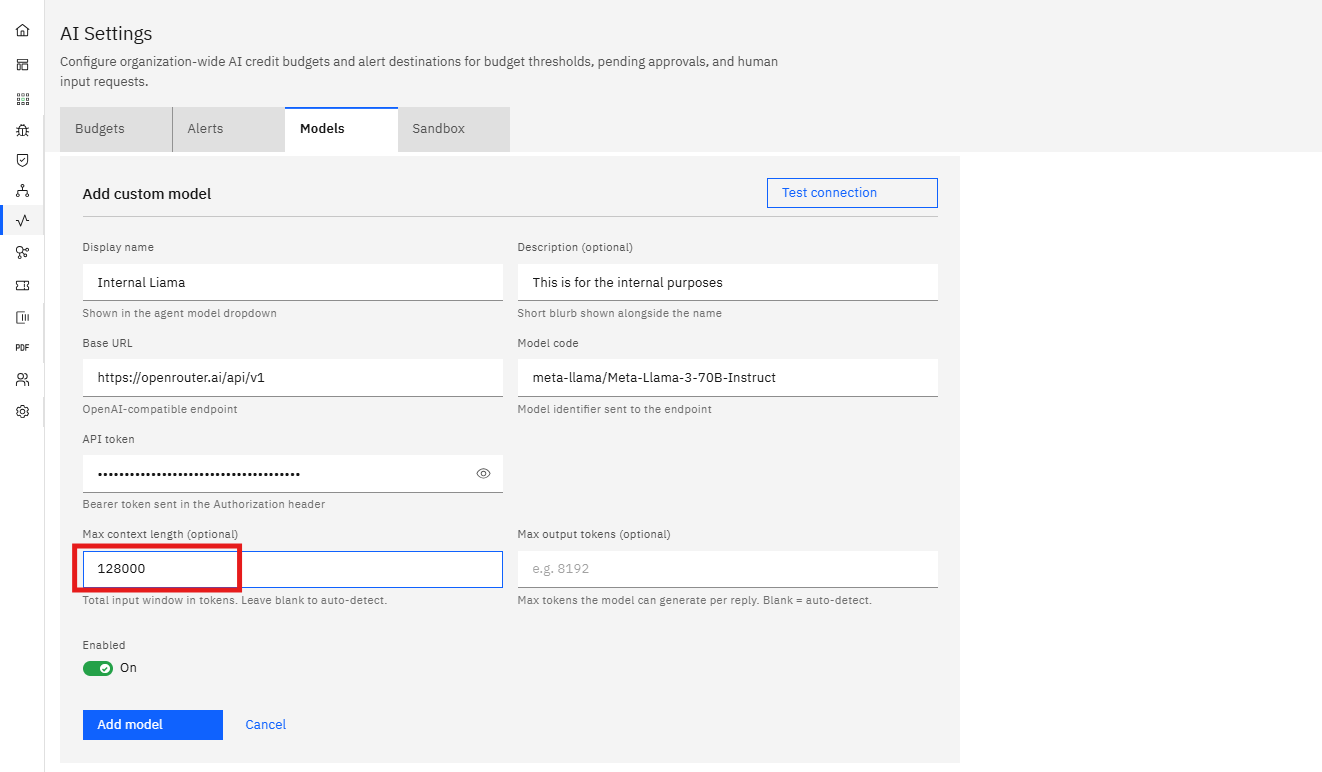Click 'Shown in the agent model dropdown' text

pyautogui.click(x=180, y=313)
